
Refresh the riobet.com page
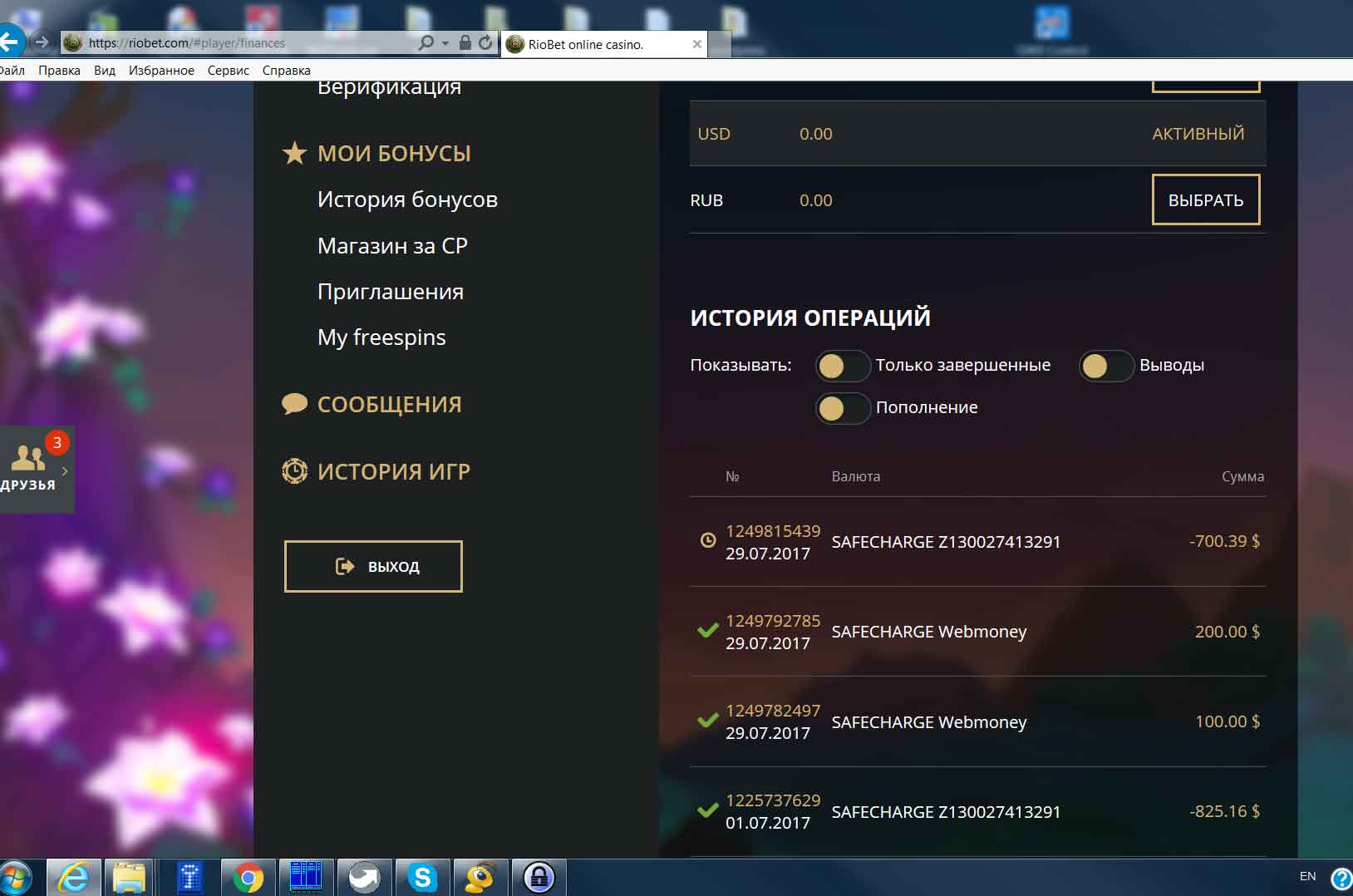[486, 42]
